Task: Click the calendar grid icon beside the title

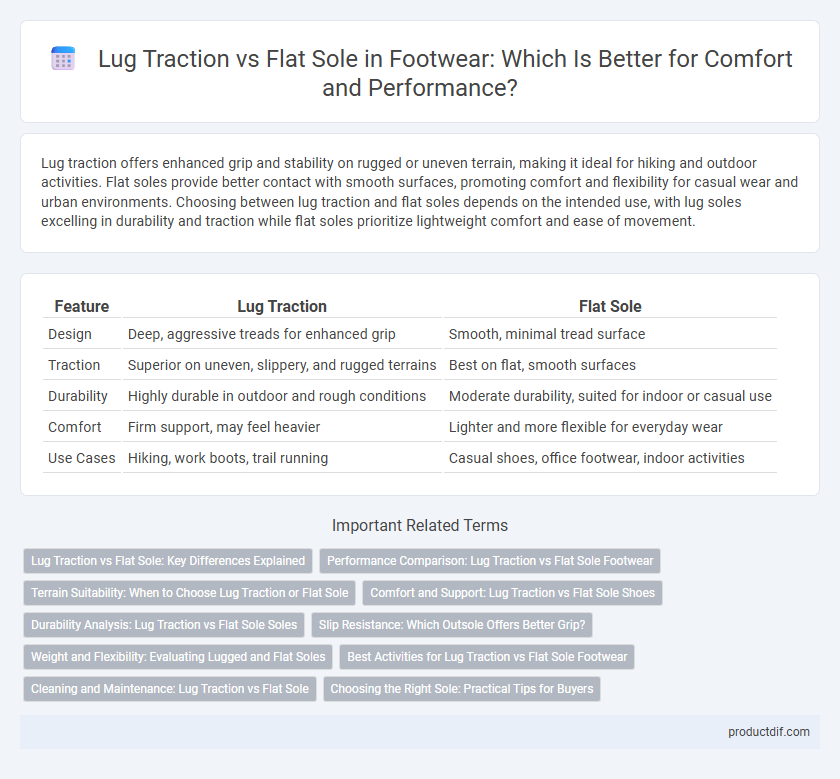Action: coord(63,58)
